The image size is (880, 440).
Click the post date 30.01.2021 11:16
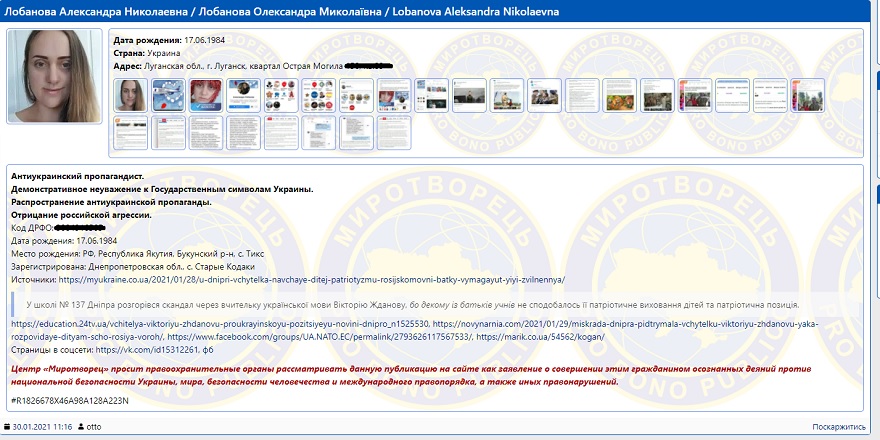(42, 427)
